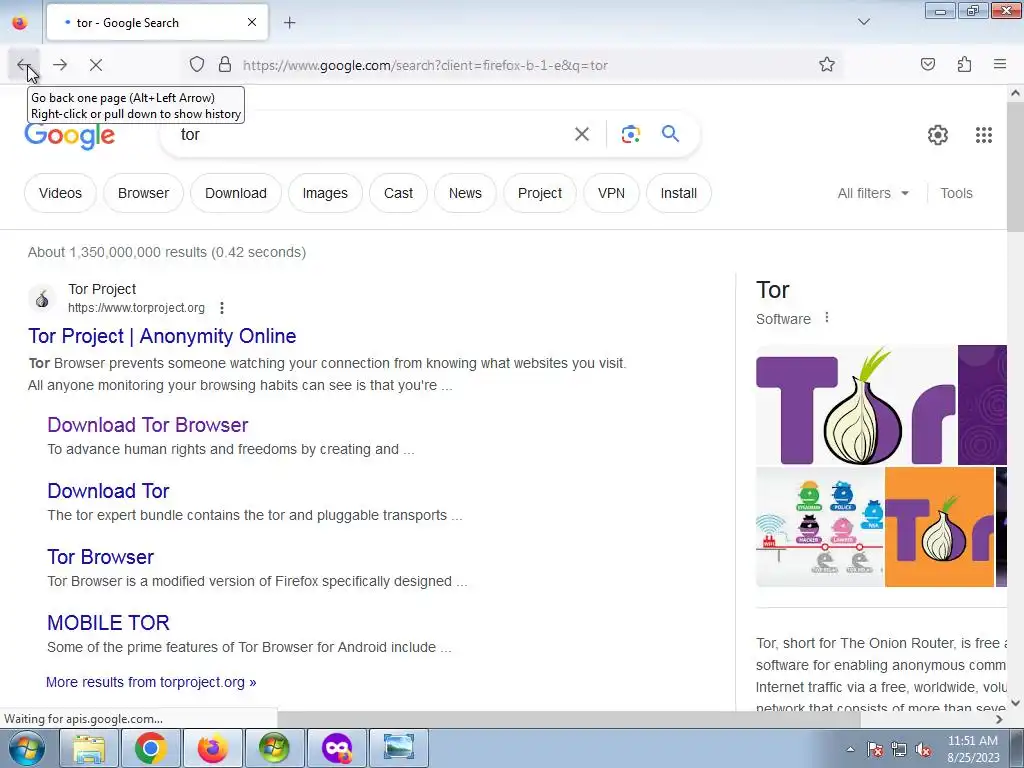Show hidden system tray icons
Viewport: 1024px width, 768px height.
[850, 749]
